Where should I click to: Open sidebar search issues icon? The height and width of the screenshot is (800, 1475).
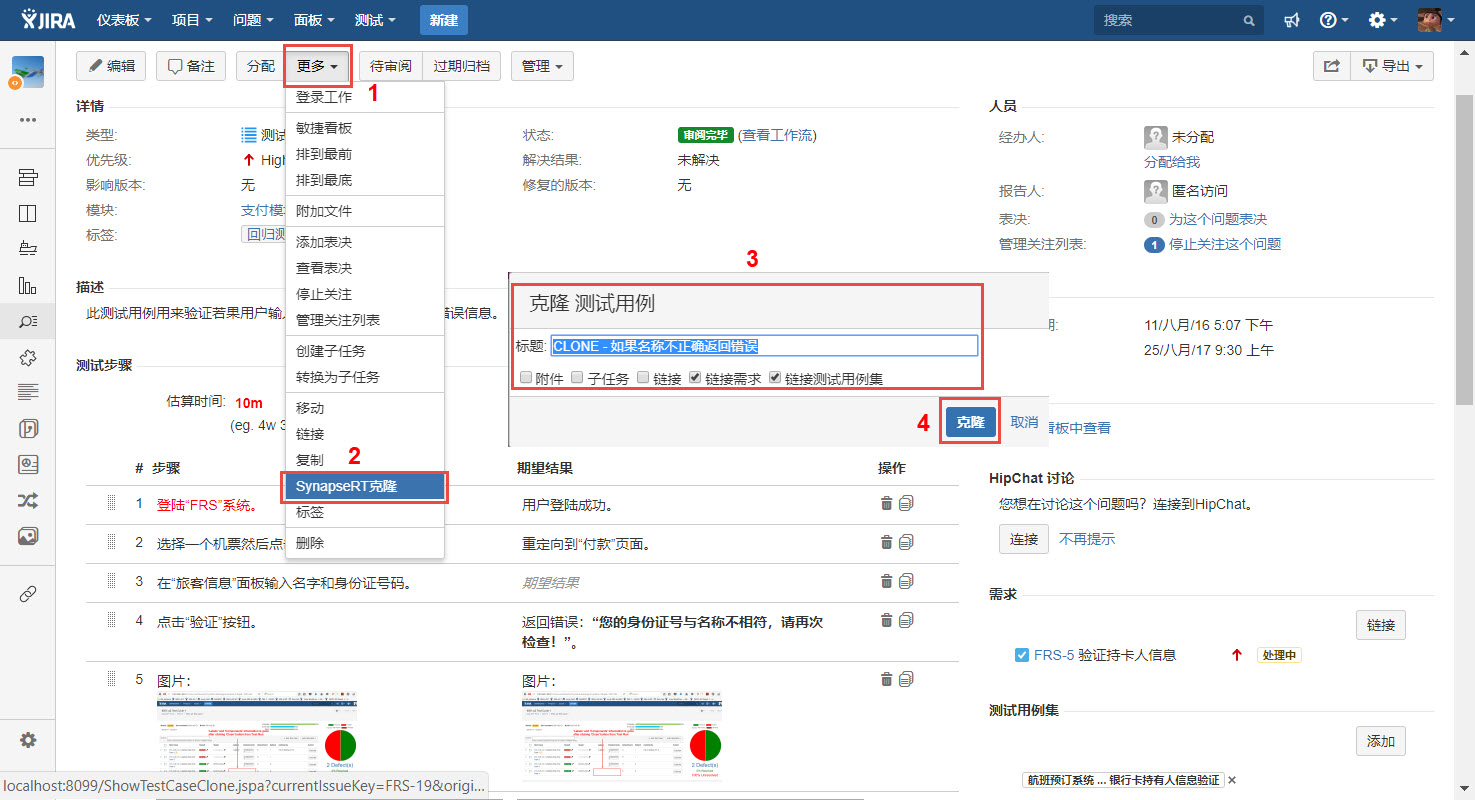[28, 321]
